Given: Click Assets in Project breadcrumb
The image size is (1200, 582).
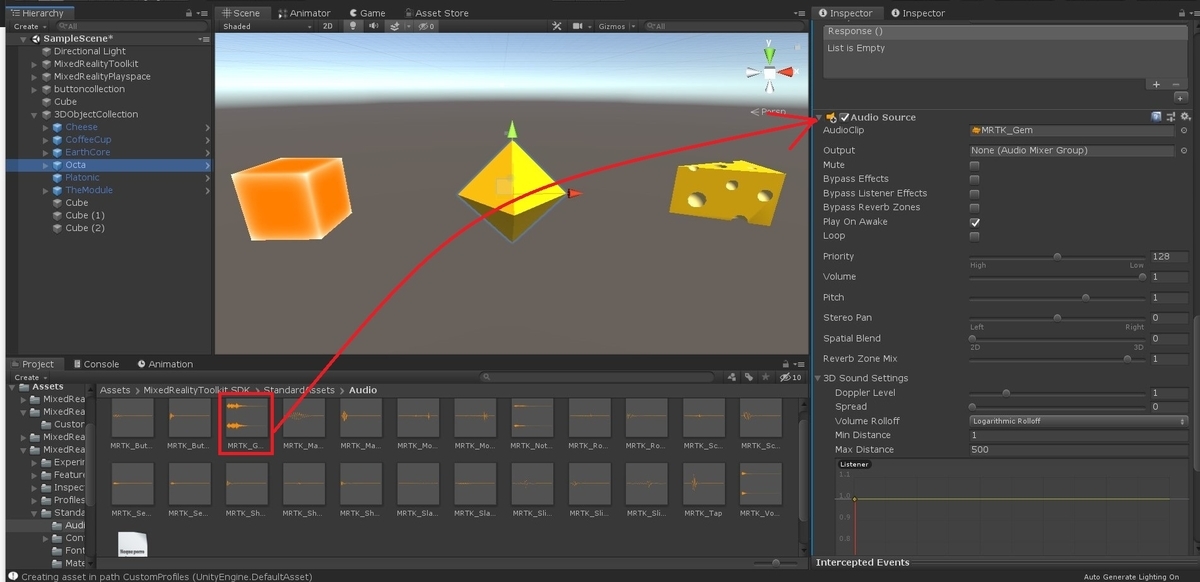Looking at the screenshot, I should (115, 390).
